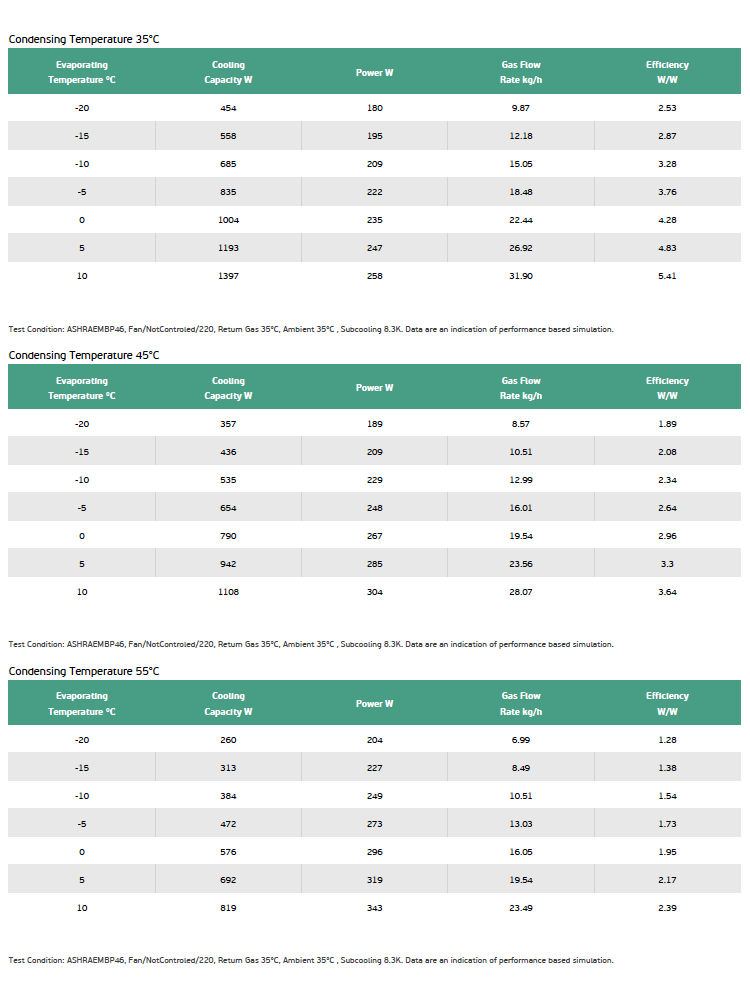Image resolution: width=750 pixels, height=1005 pixels.
Task: Click the 28.07 gas flow cell
Action: (521, 592)
